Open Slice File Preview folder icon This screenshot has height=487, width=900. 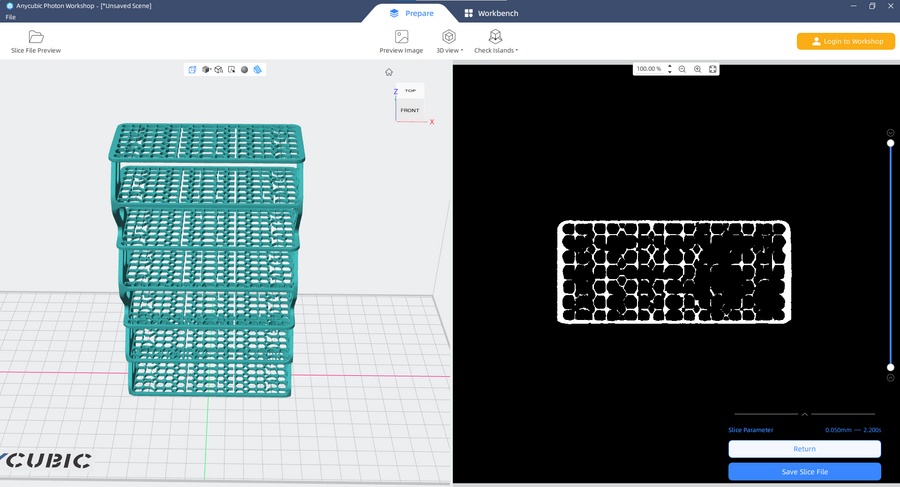click(x=36, y=37)
